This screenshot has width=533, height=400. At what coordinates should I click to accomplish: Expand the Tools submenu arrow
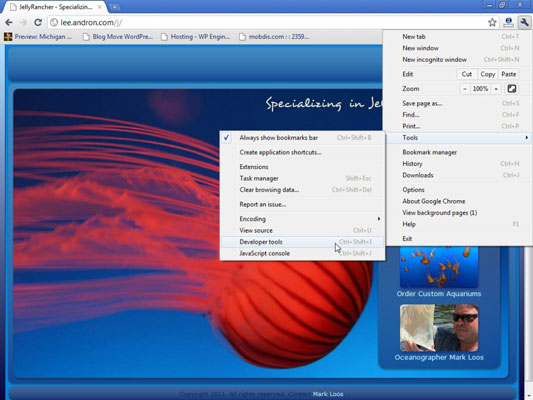tap(526, 138)
